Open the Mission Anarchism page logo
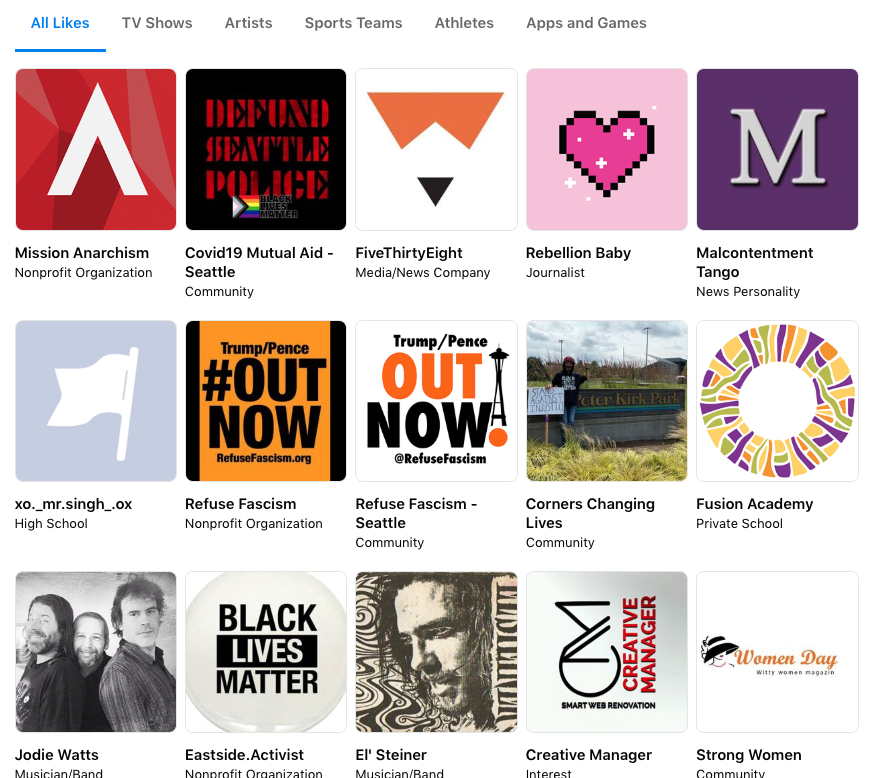The width and height of the screenshot is (874, 778). (96, 150)
